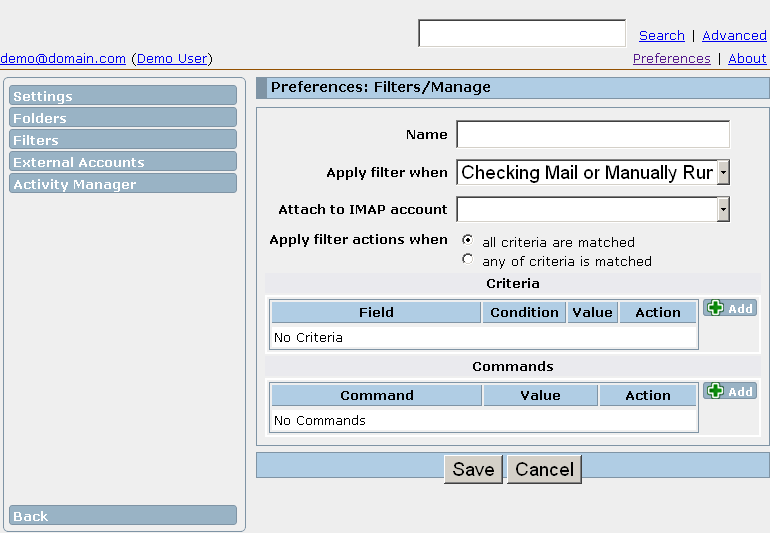Click the Command column header
The height and width of the screenshot is (533, 770).
tap(377, 395)
